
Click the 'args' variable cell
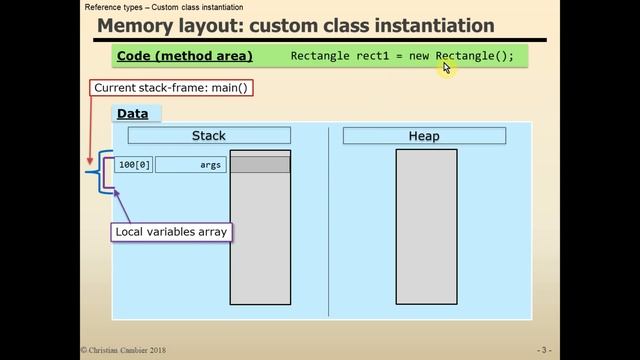tap(191, 165)
